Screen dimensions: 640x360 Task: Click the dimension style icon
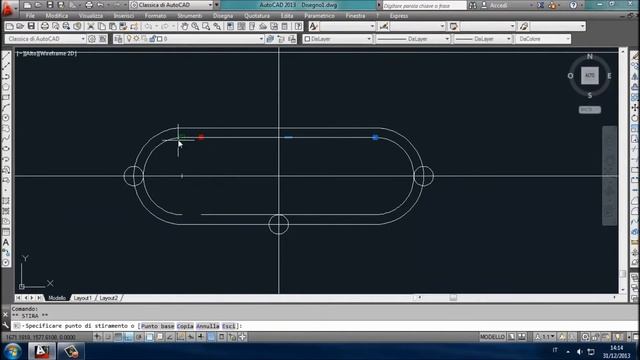coord(383,27)
